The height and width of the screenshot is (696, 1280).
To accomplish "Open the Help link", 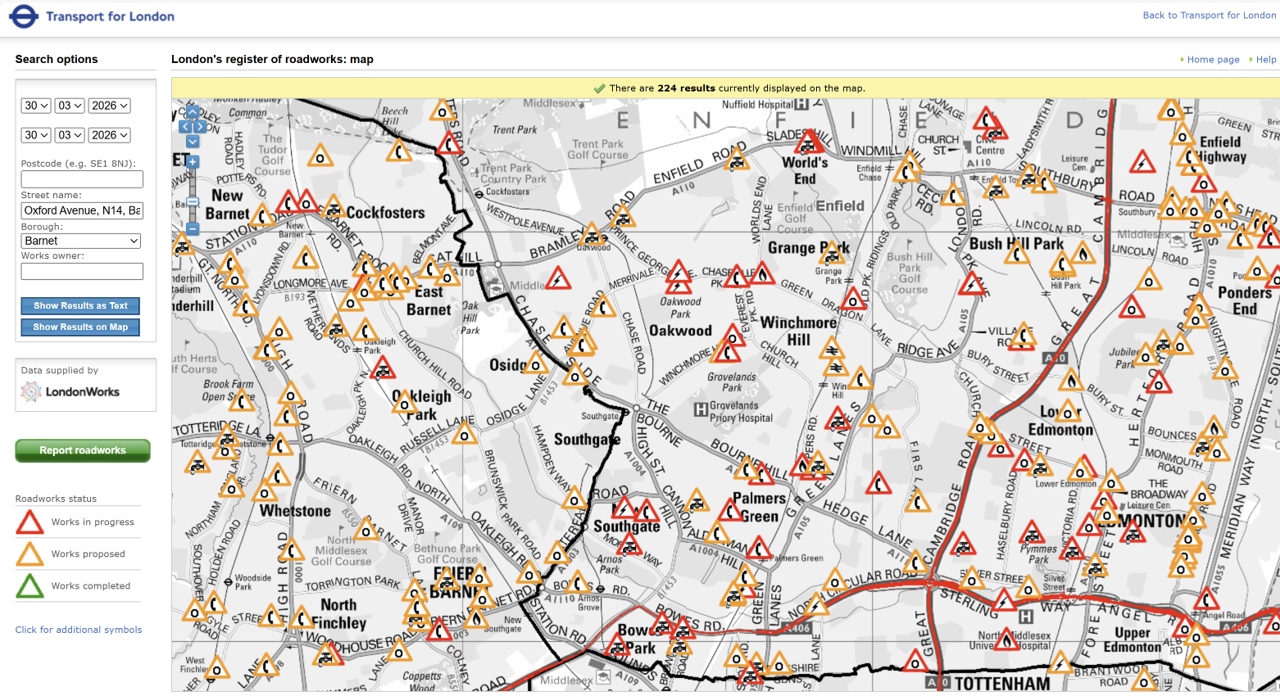I will (1265, 60).
